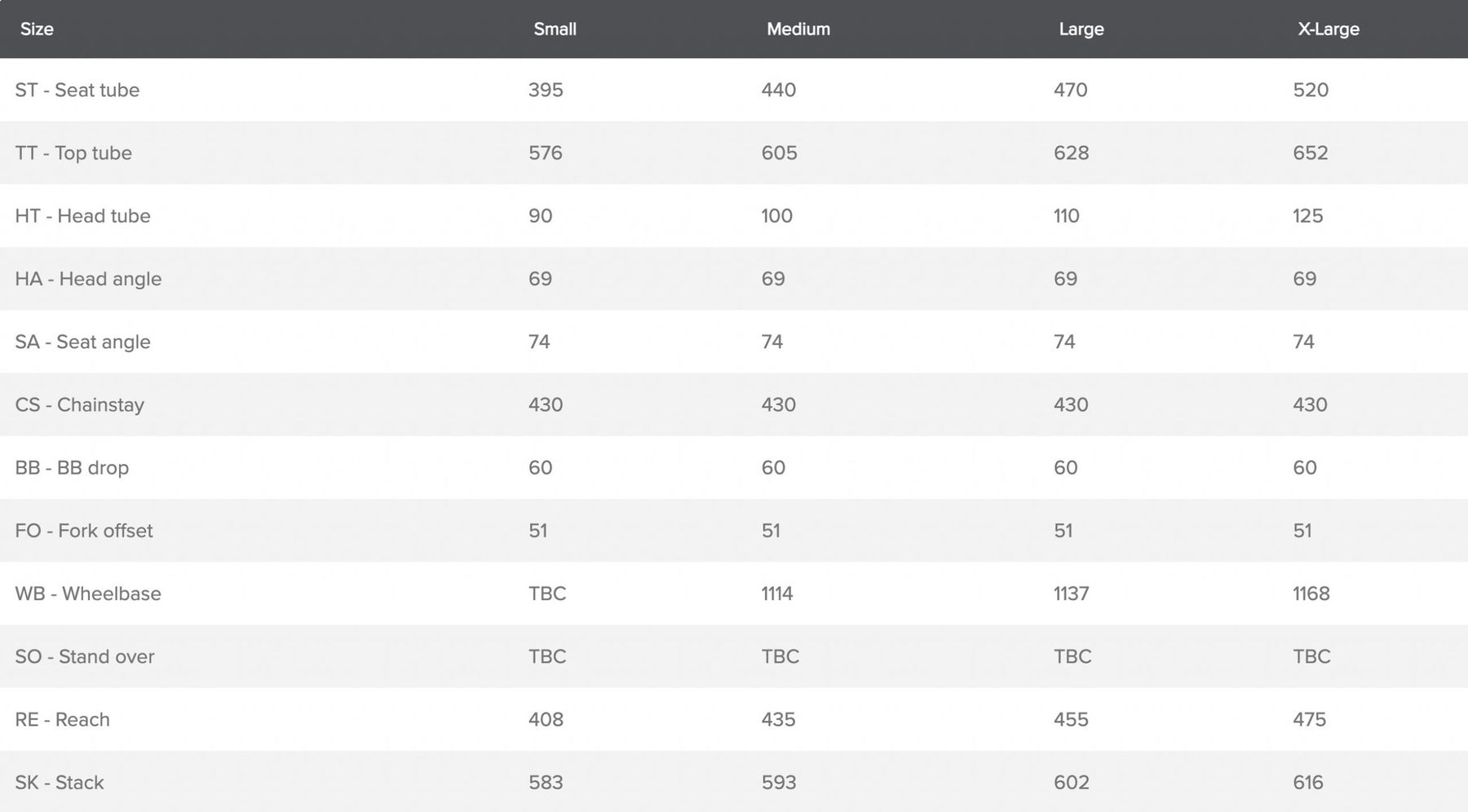Click the ST - Seat tube row label

[x=77, y=90]
